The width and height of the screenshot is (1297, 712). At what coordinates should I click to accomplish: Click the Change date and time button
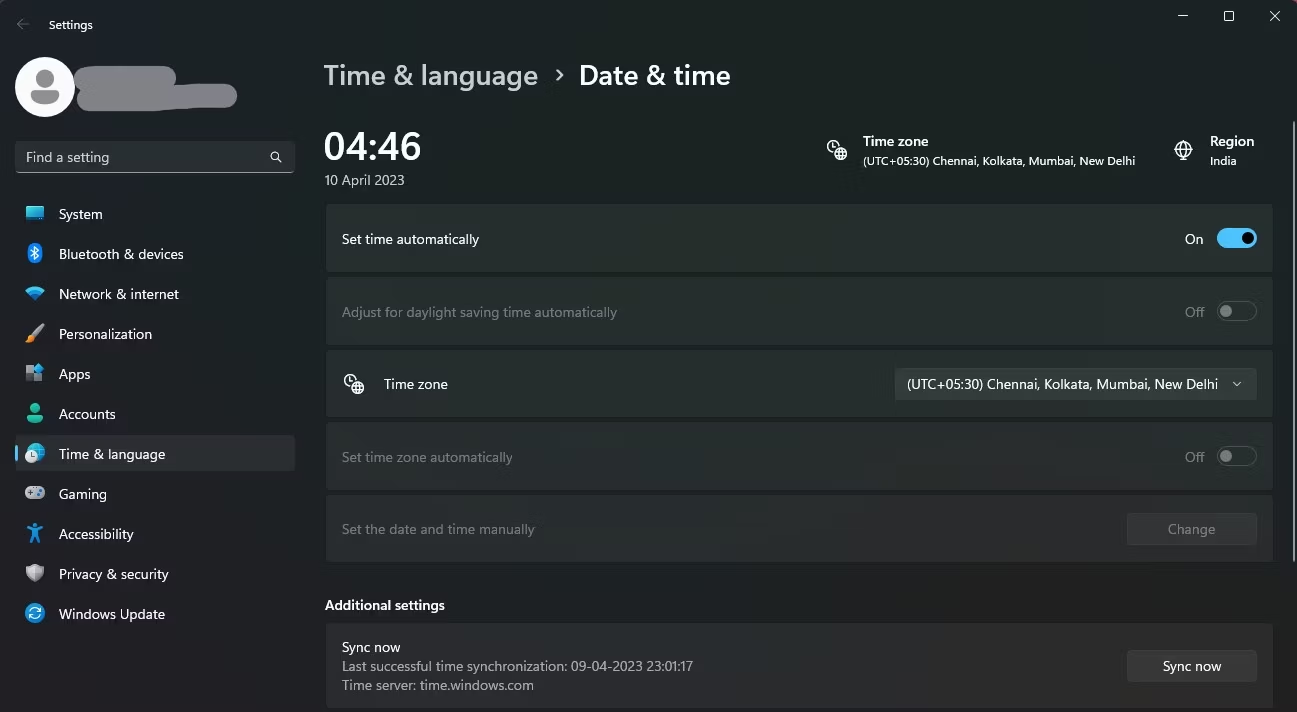coord(1191,529)
